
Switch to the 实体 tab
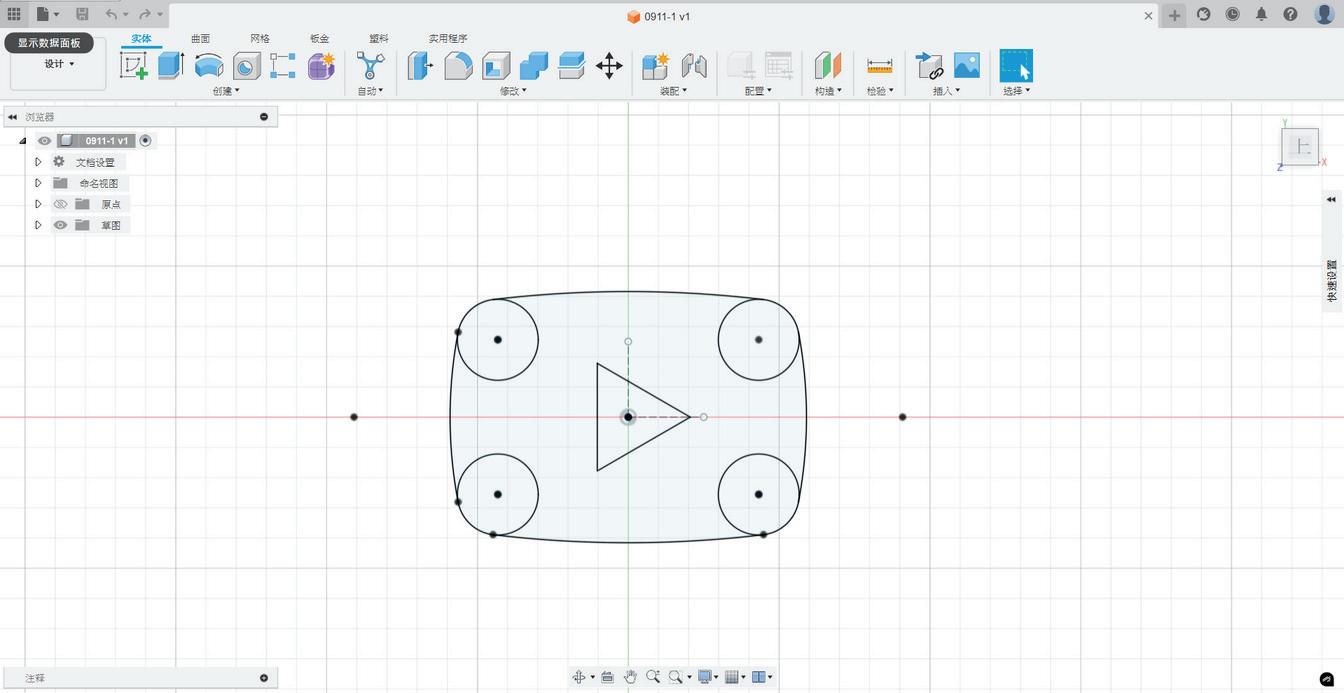[141, 39]
